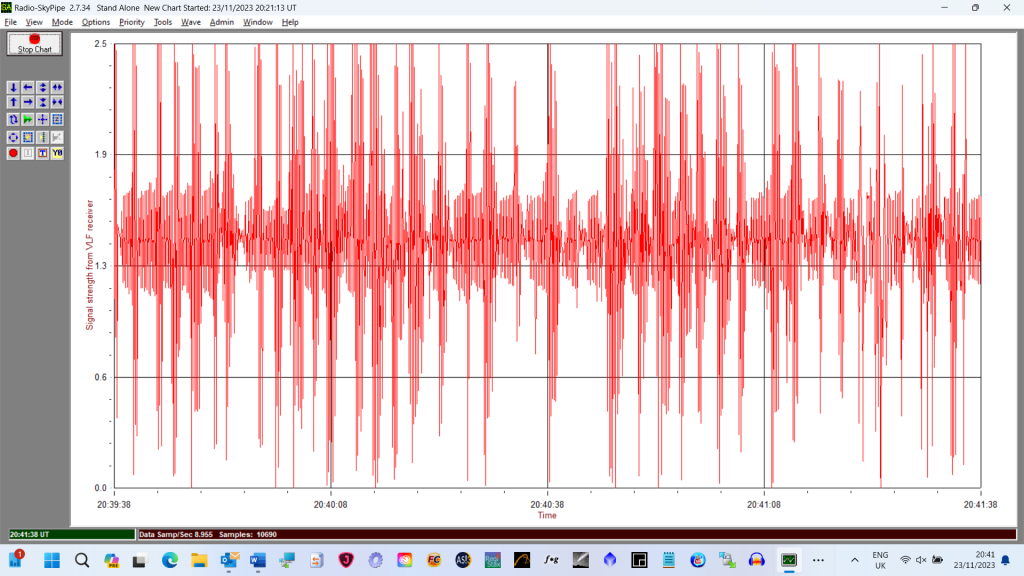
Task: Click the dashed box with pencil icon
Action: pyautogui.click(x=27, y=137)
